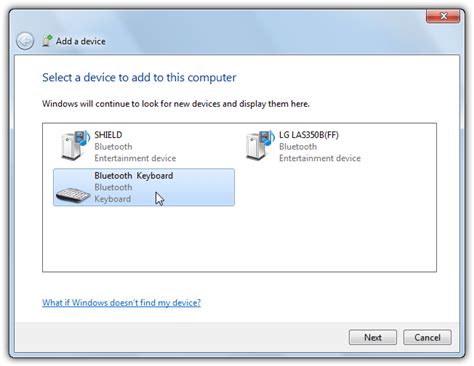Open 'What if Windows doesn't find my device?' link
Screen dimensions: 474x366
click(121, 303)
